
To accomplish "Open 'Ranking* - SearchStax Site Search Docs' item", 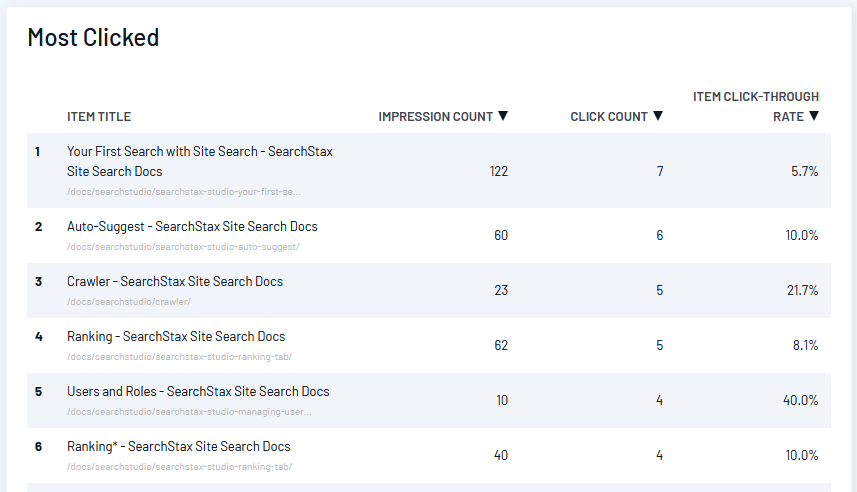I will click(x=179, y=446).
